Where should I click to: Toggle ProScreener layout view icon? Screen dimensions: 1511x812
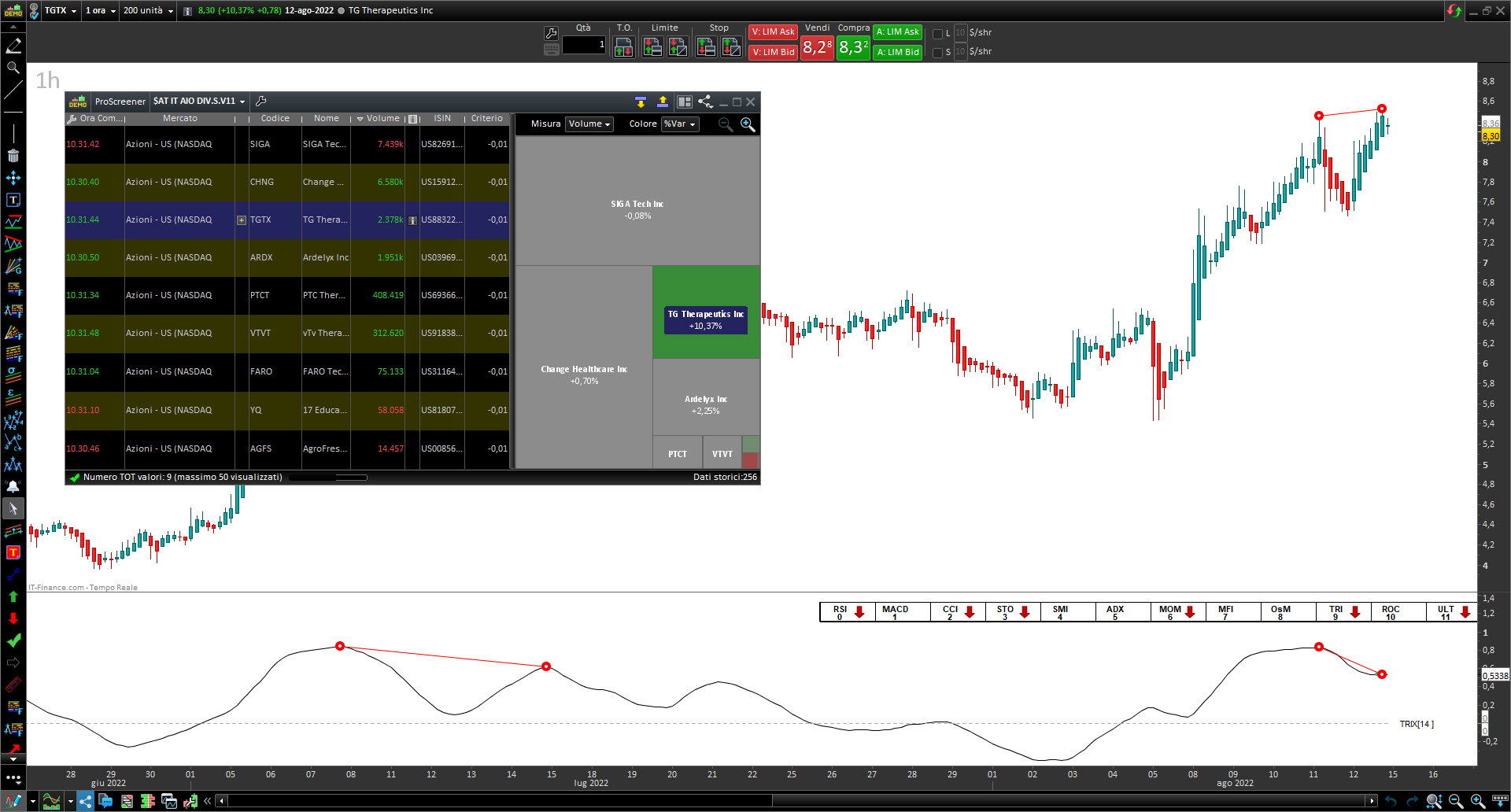pos(685,101)
